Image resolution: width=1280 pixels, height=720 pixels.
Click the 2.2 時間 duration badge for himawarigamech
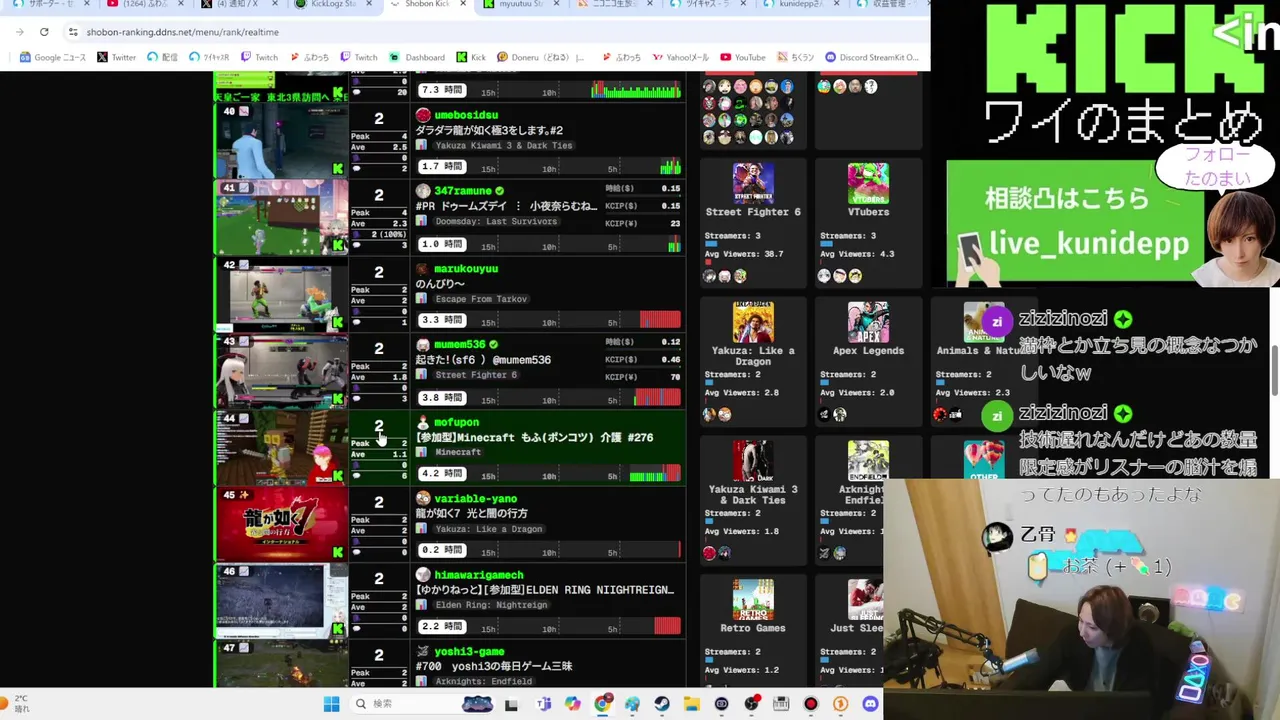point(441,627)
